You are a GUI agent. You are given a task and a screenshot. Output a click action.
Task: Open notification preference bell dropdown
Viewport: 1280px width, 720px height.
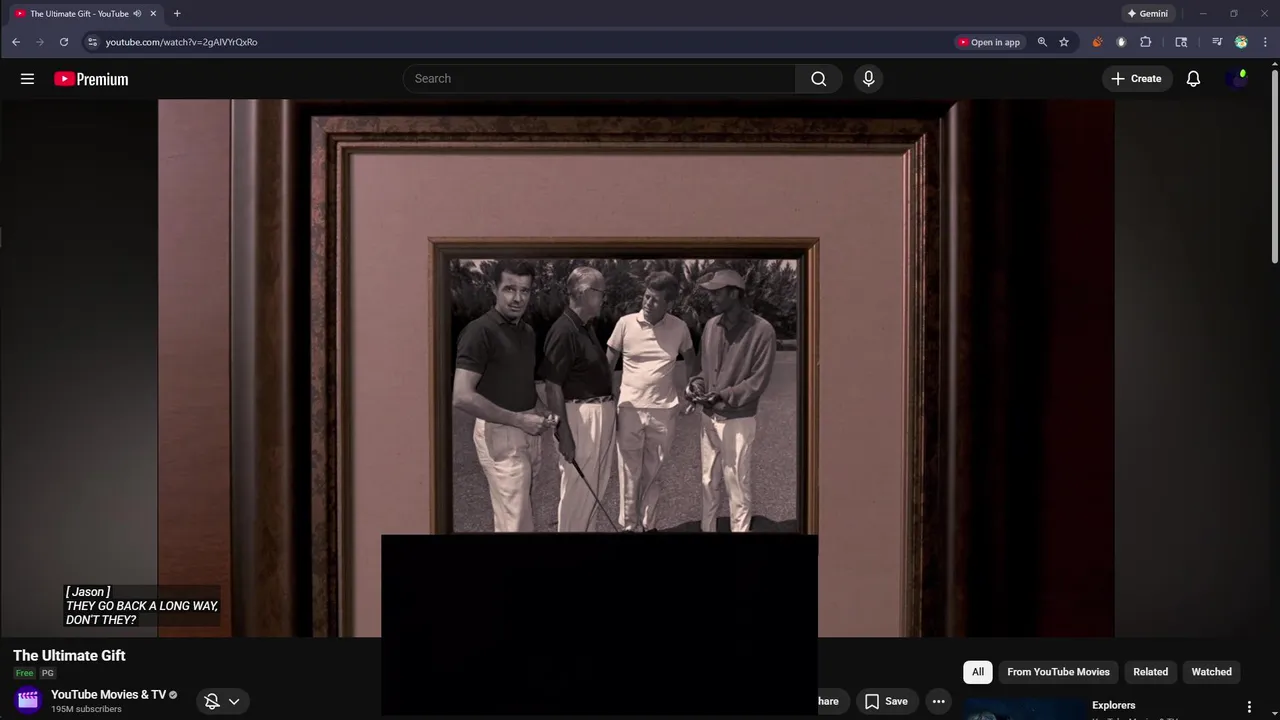point(222,701)
